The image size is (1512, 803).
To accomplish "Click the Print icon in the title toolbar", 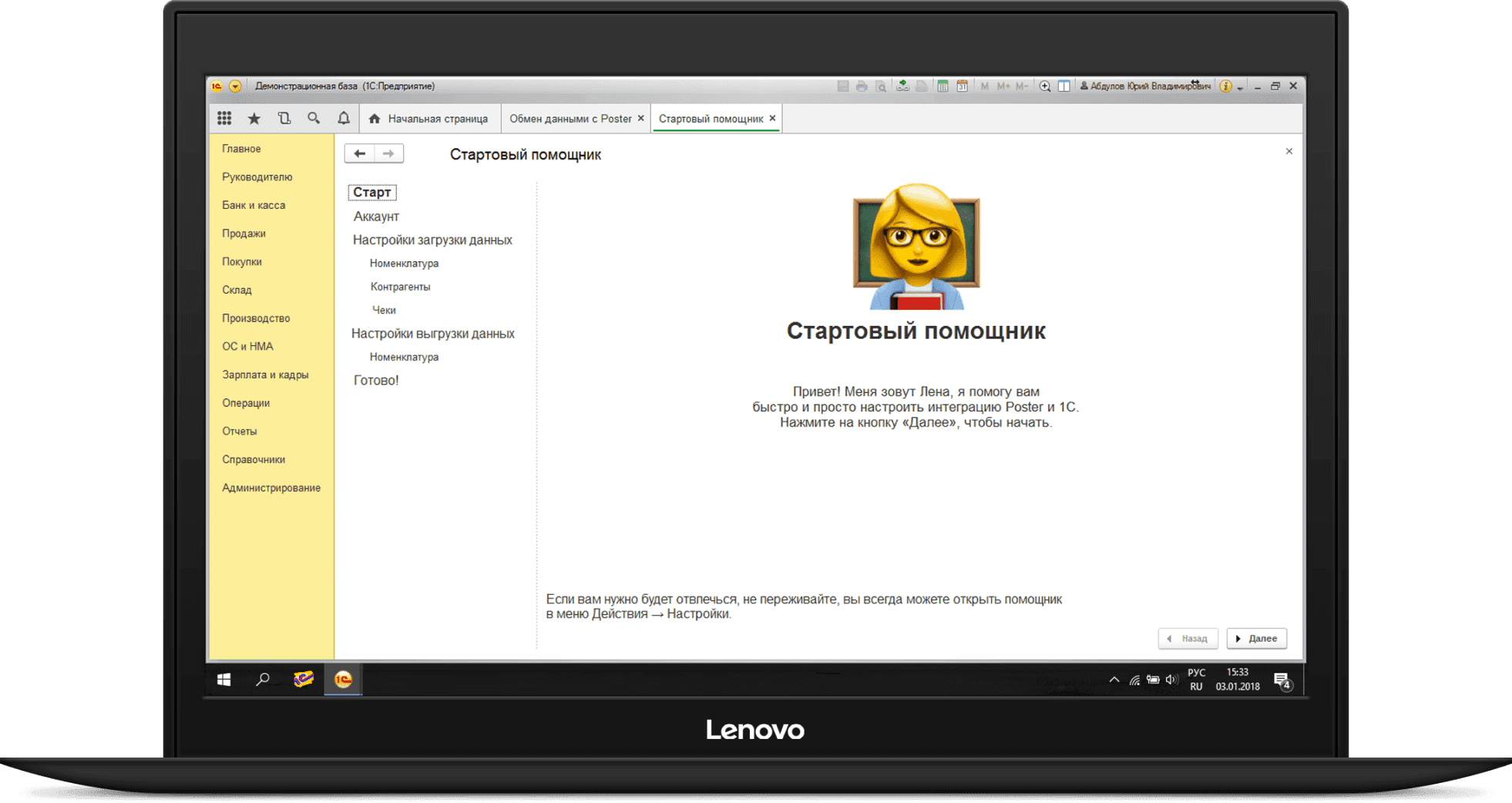I will point(862,86).
